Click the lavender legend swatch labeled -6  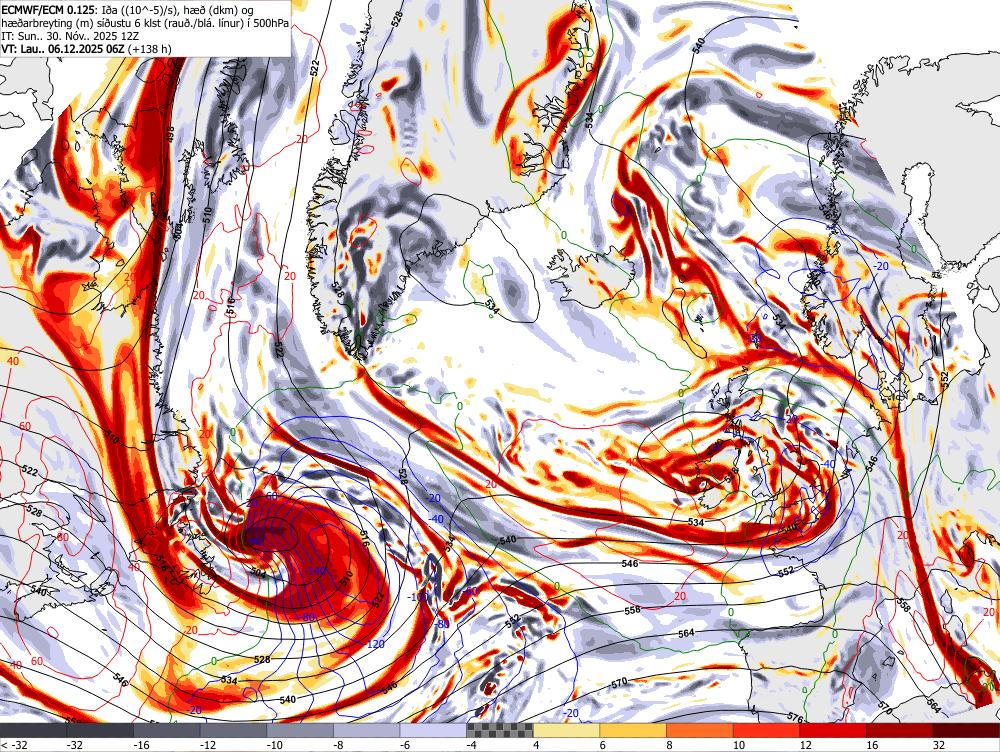point(433,730)
